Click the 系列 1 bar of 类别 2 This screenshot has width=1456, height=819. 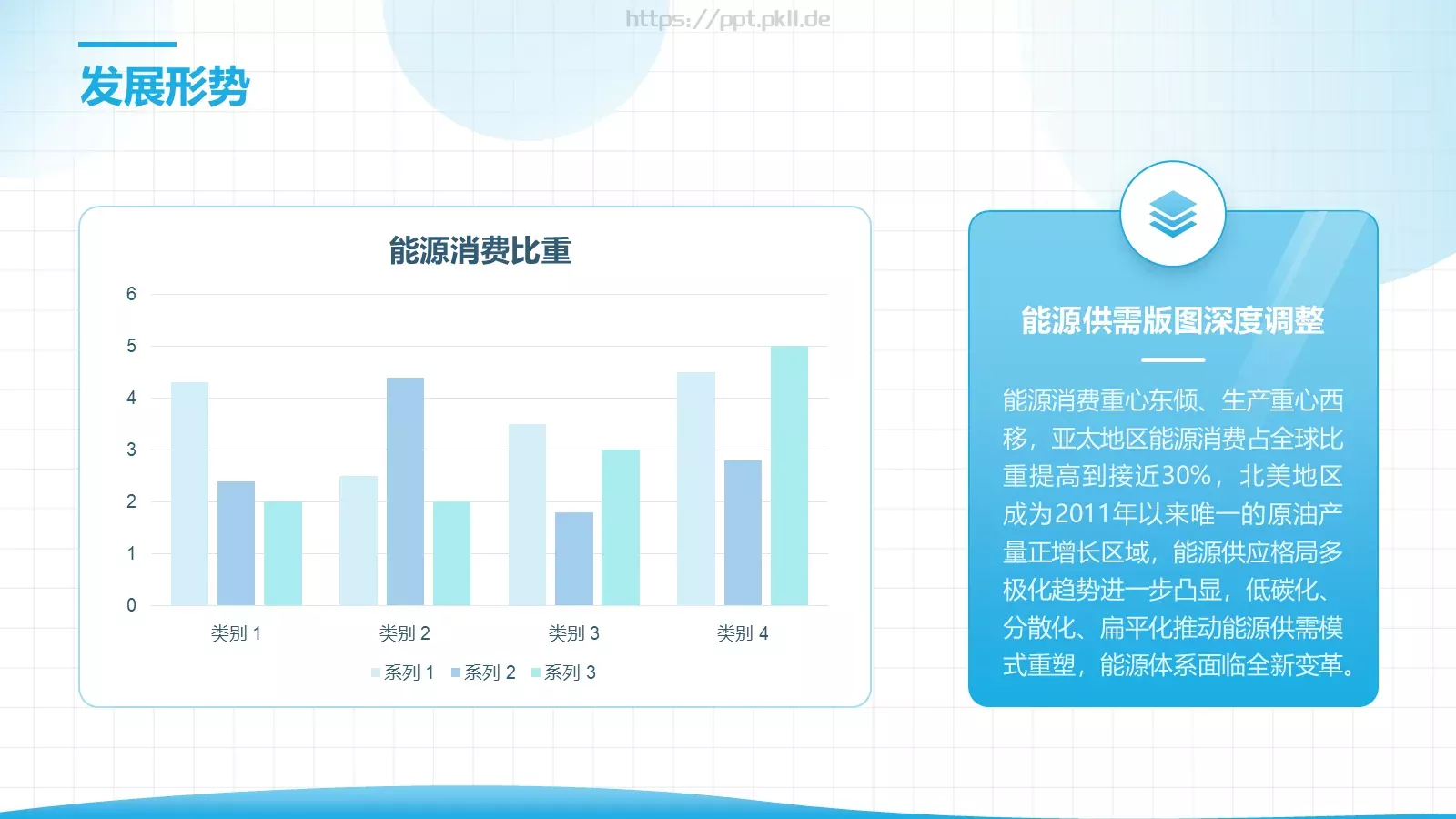[359, 541]
